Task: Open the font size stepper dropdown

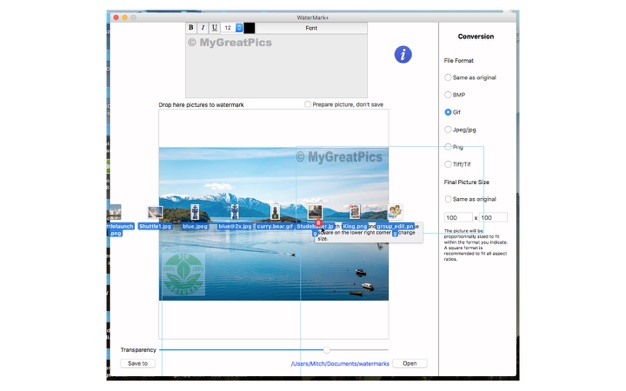Action: point(239,28)
